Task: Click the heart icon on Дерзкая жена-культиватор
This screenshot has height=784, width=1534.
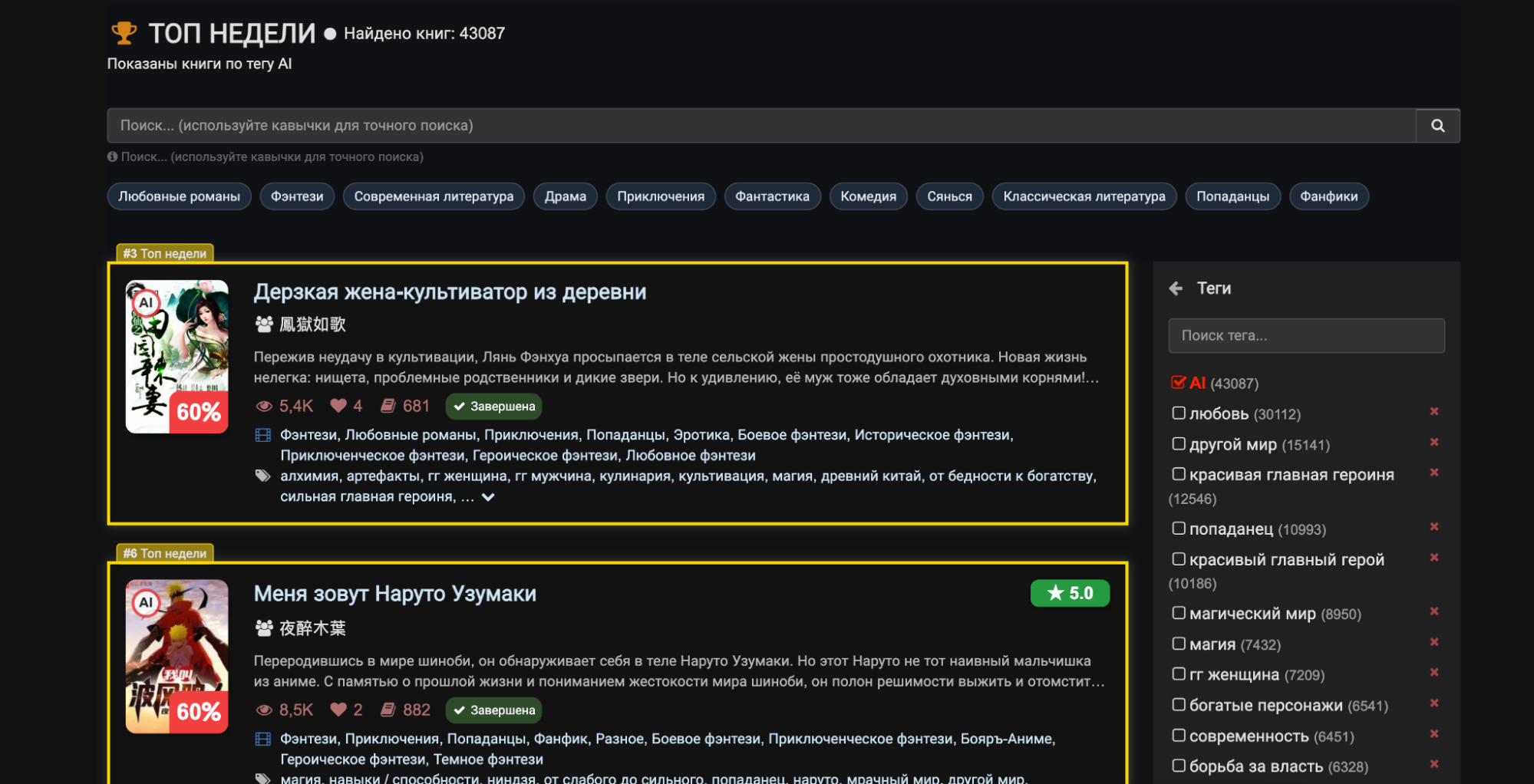Action: [338, 406]
